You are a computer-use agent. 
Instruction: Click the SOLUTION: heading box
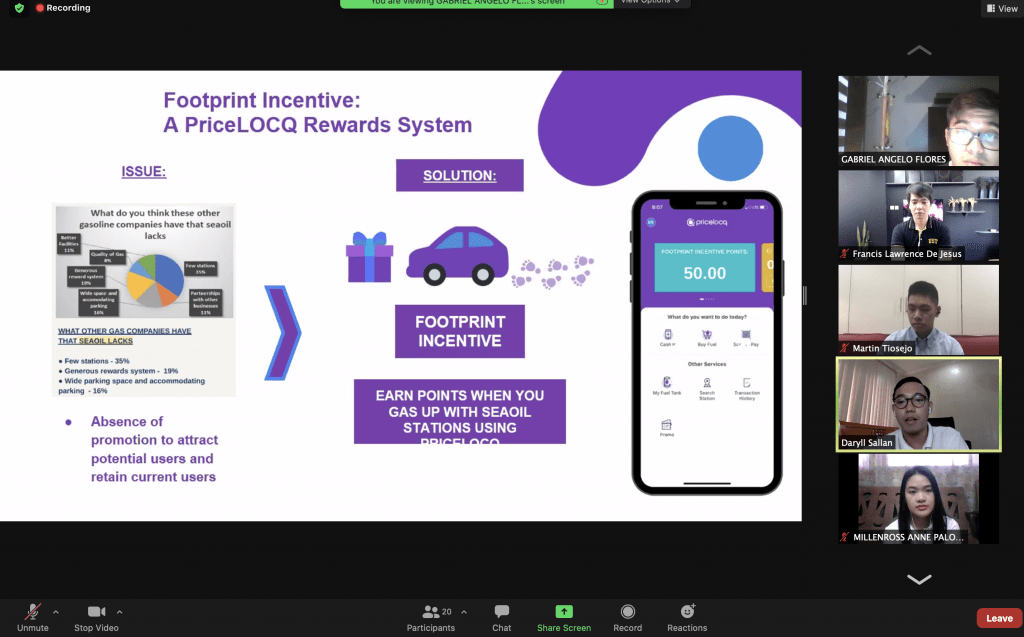(x=460, y=175)
